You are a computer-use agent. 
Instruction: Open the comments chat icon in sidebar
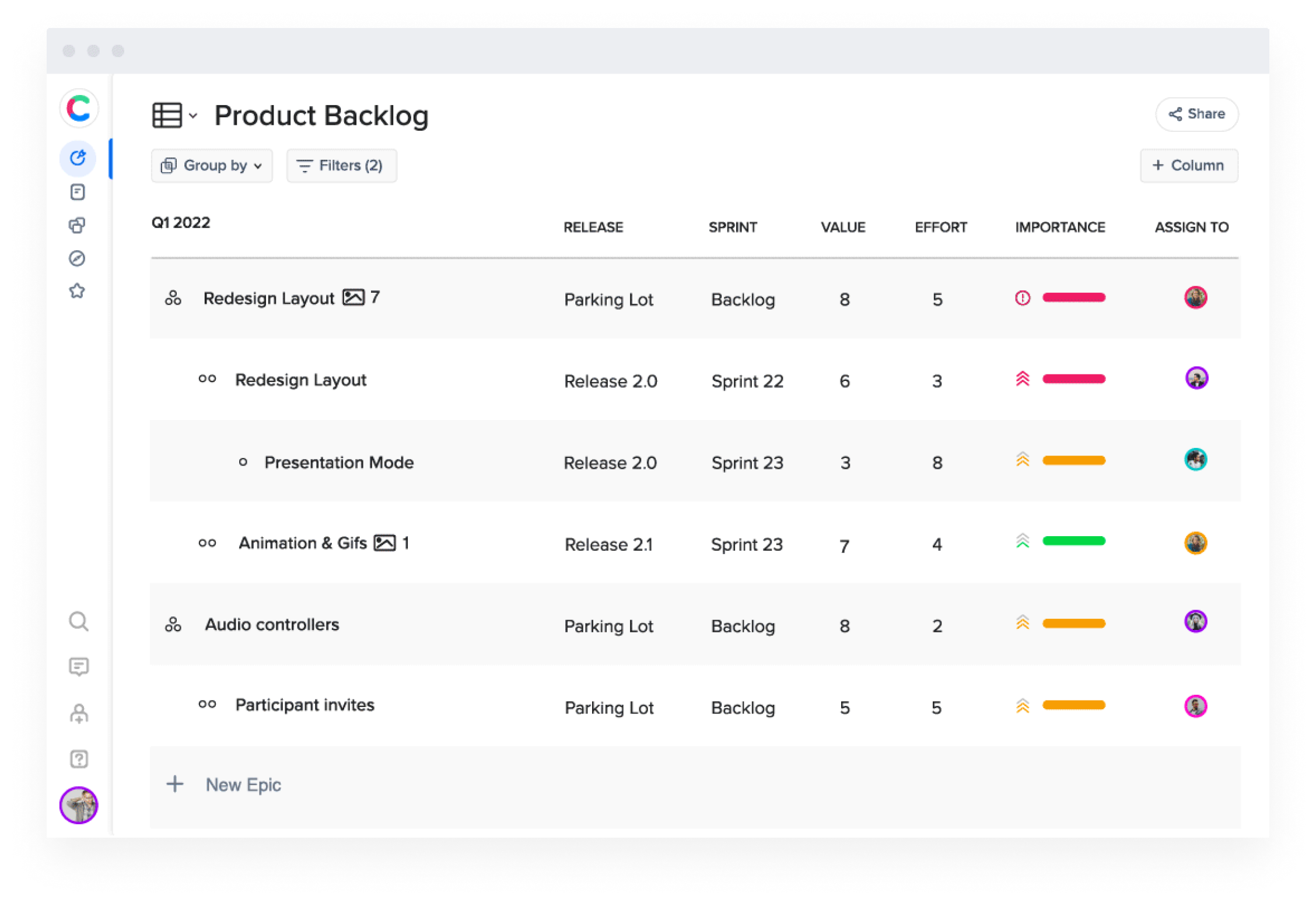coord(79,667)
